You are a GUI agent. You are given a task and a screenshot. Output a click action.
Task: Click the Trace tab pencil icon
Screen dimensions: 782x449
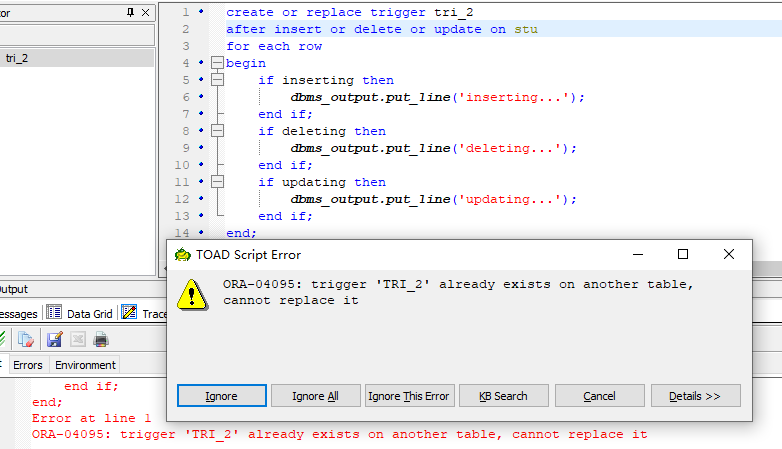pos(129,312)
